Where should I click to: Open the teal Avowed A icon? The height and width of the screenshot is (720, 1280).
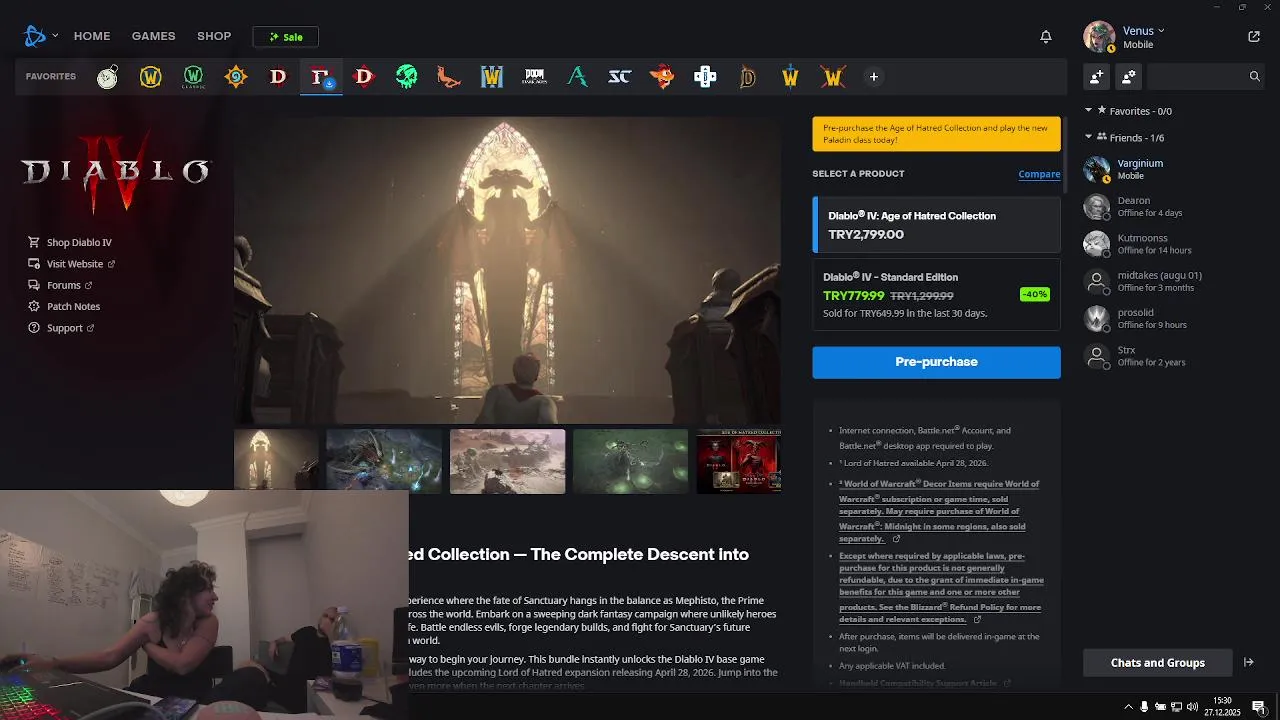(x=577, y=77)
